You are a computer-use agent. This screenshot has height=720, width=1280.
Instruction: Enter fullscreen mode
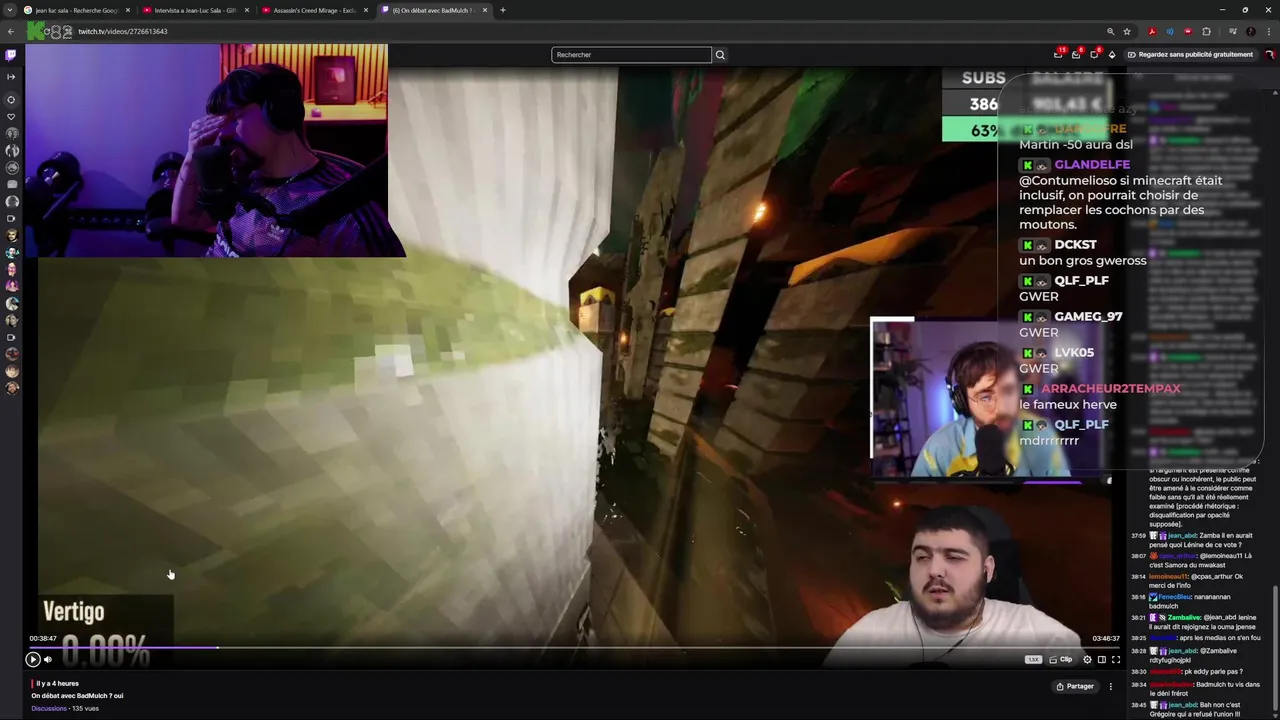pos(1116,659)
